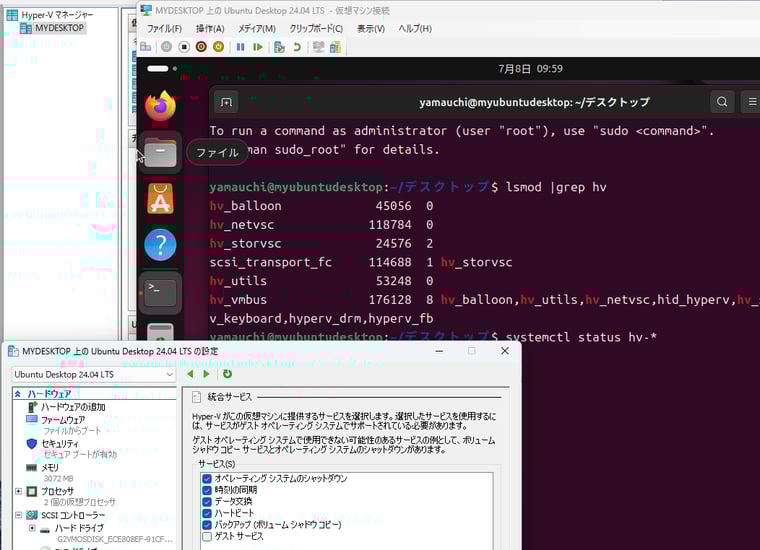Go to next settings page green arrow
760x550 pixels.
coord(206,374)
